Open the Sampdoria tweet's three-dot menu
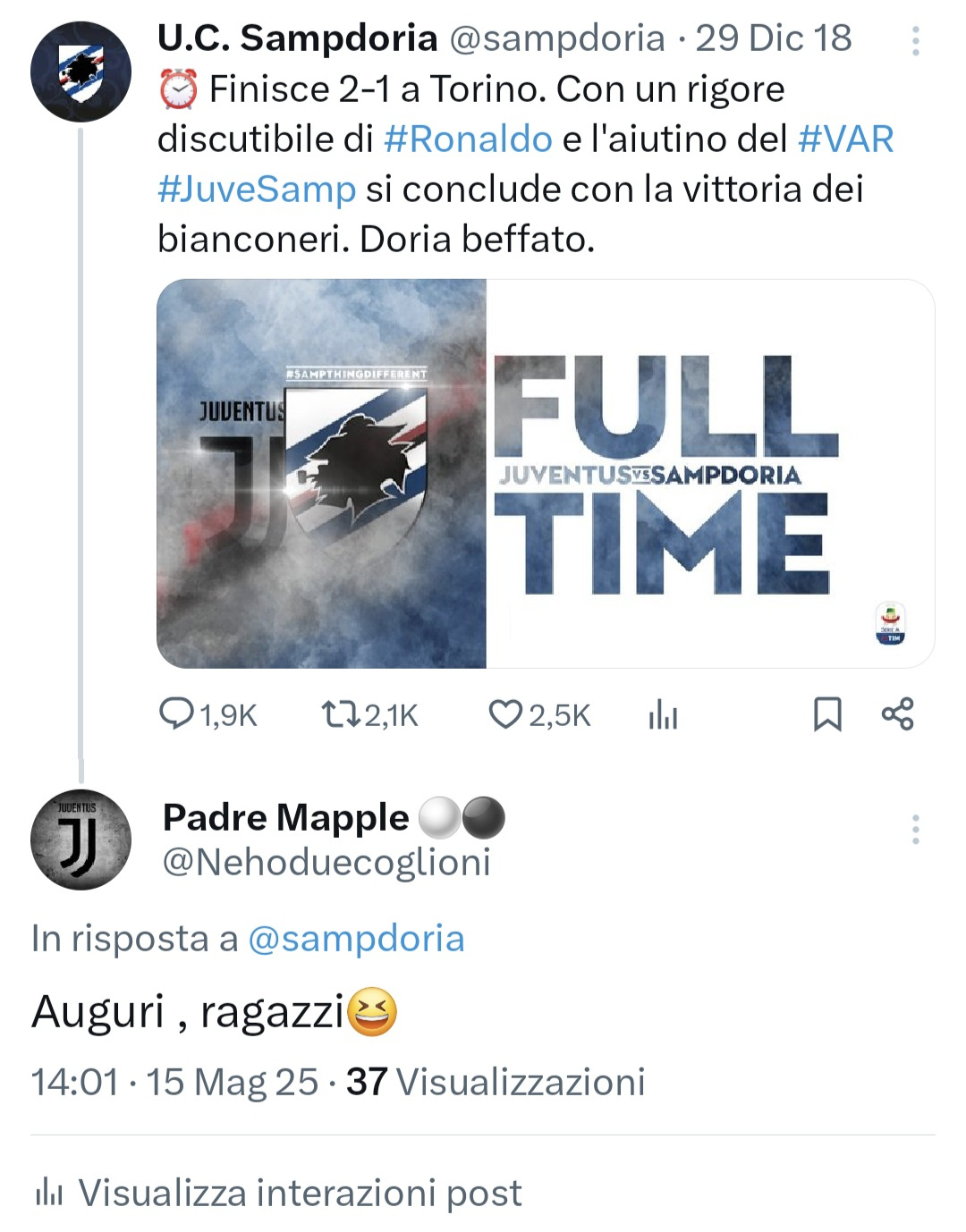The height and width of the screenshot is (1232, 966). point(915,40)
